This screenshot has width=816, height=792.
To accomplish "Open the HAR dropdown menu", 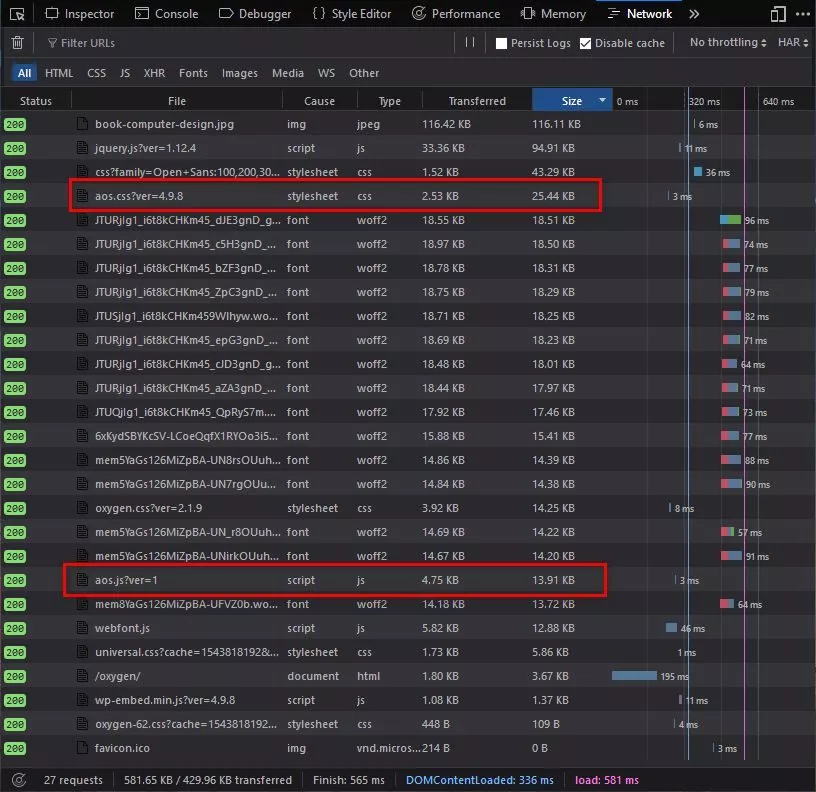I will click(793, 43).
